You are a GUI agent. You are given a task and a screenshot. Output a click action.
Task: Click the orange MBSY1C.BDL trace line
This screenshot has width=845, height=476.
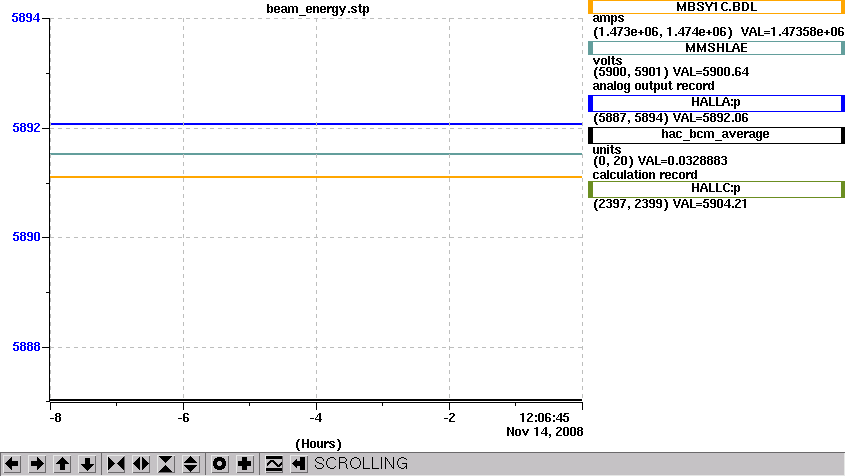316,177
